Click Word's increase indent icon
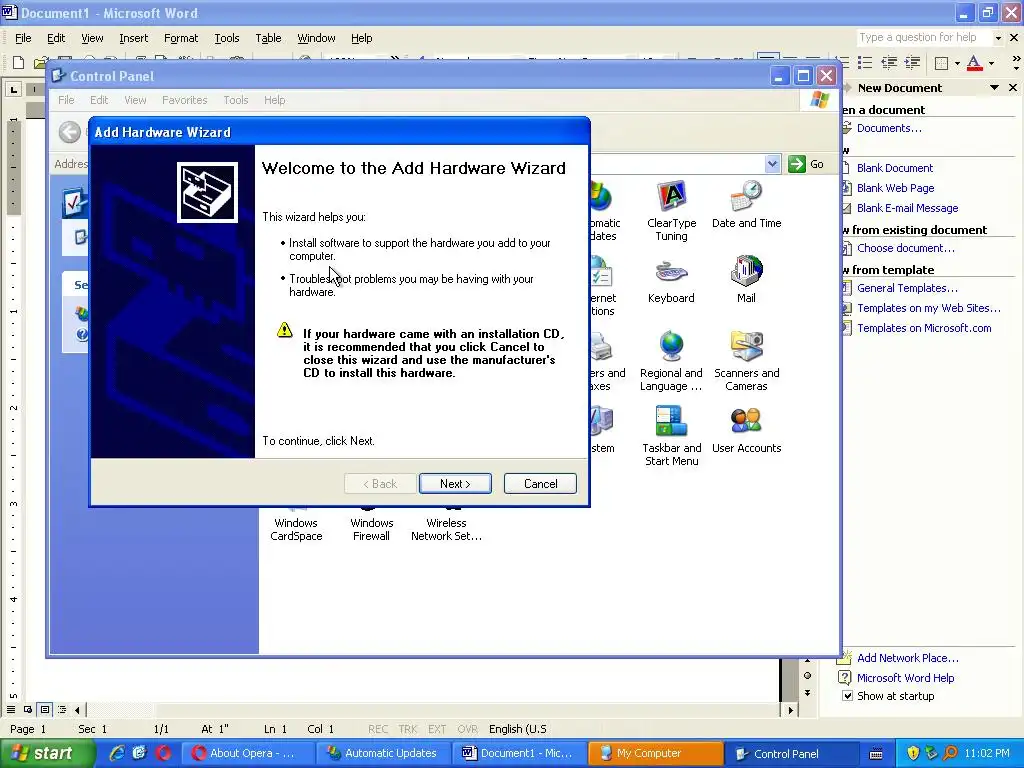The image size is (1024, 768). click(x=912, y=63)
